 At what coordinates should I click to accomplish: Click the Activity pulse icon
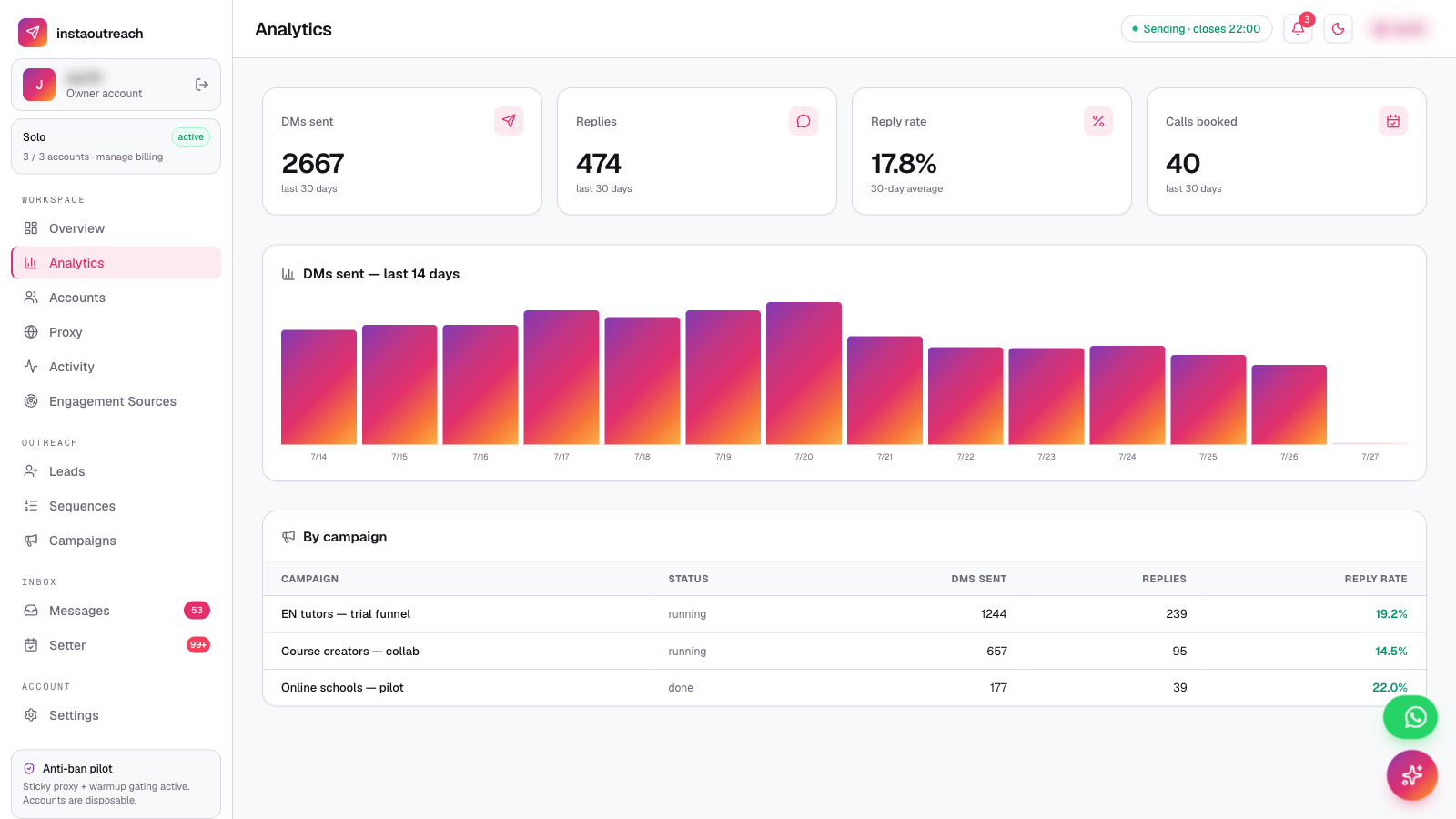point(31,367)
